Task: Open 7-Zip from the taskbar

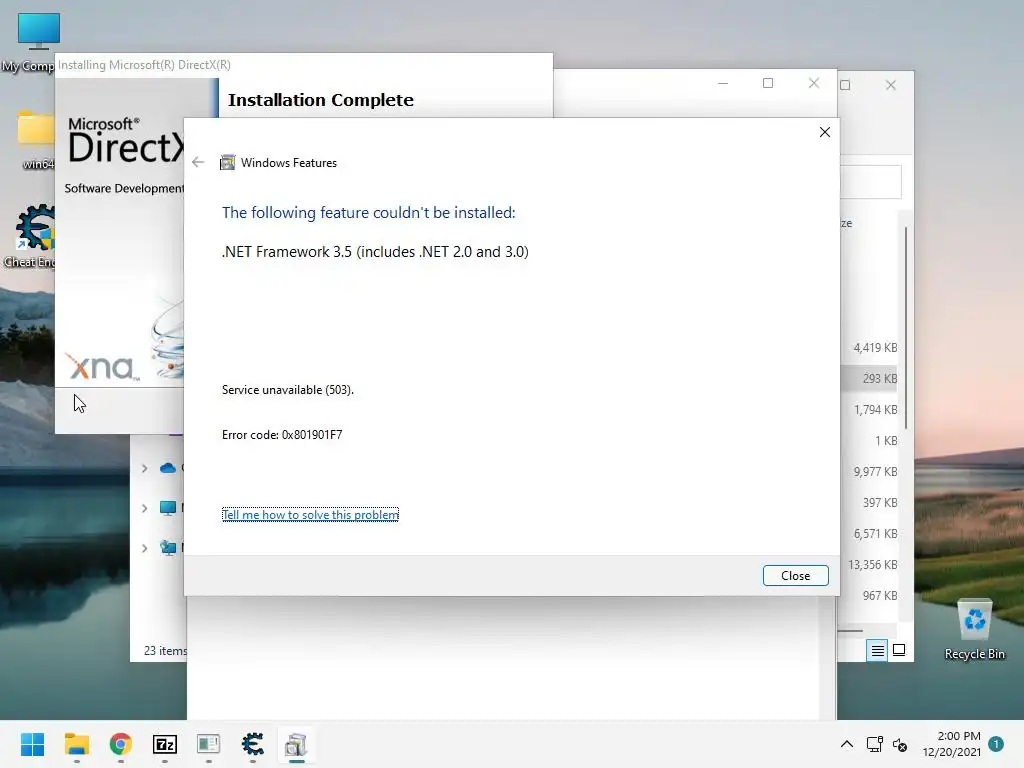Action: pos(165,744)
